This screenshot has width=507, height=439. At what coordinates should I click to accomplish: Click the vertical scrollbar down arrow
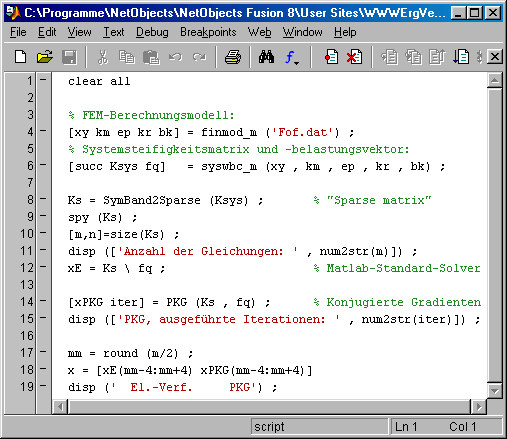click(495, 390)
